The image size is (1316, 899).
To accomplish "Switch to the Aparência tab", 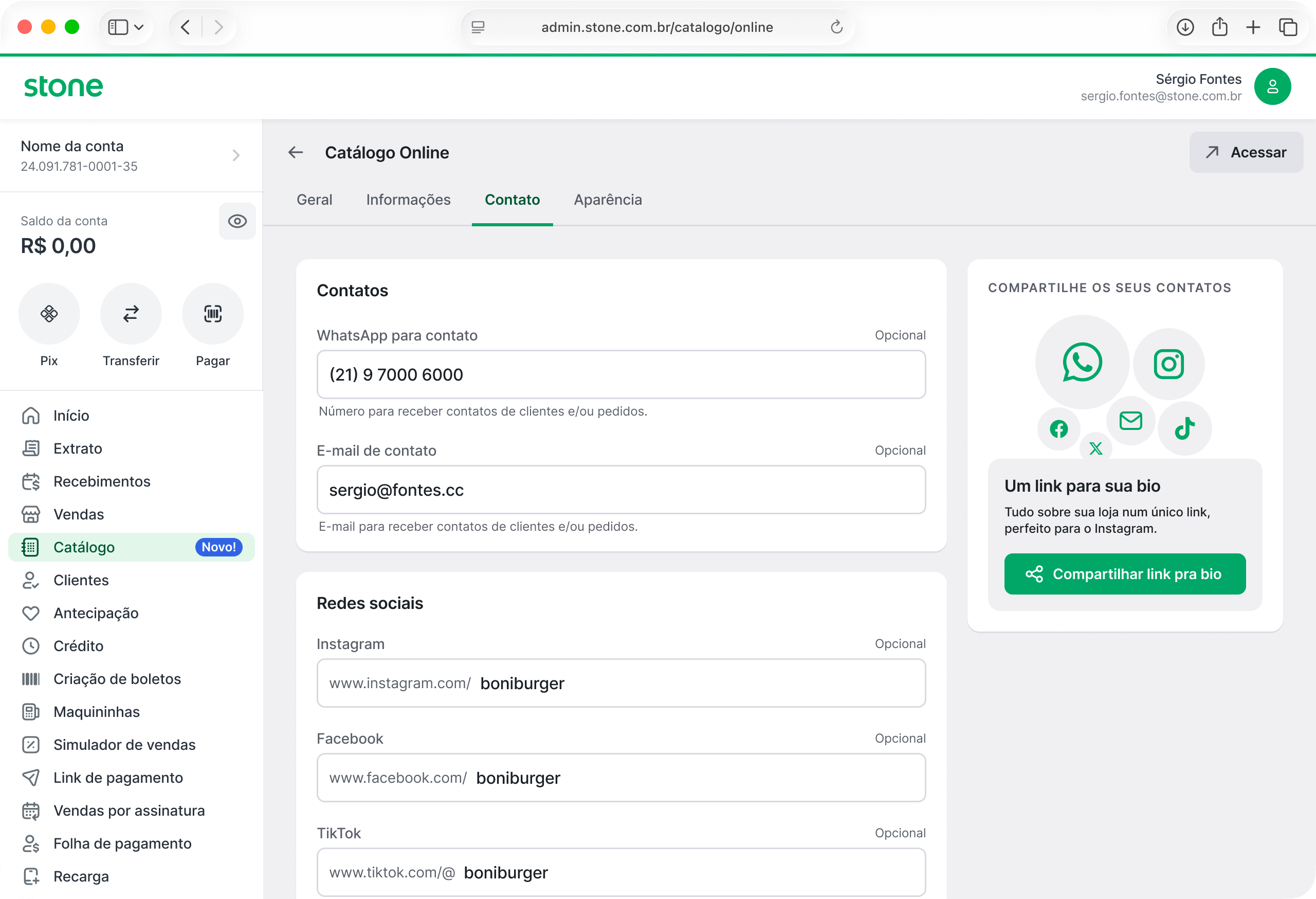I will coord(608,200).
